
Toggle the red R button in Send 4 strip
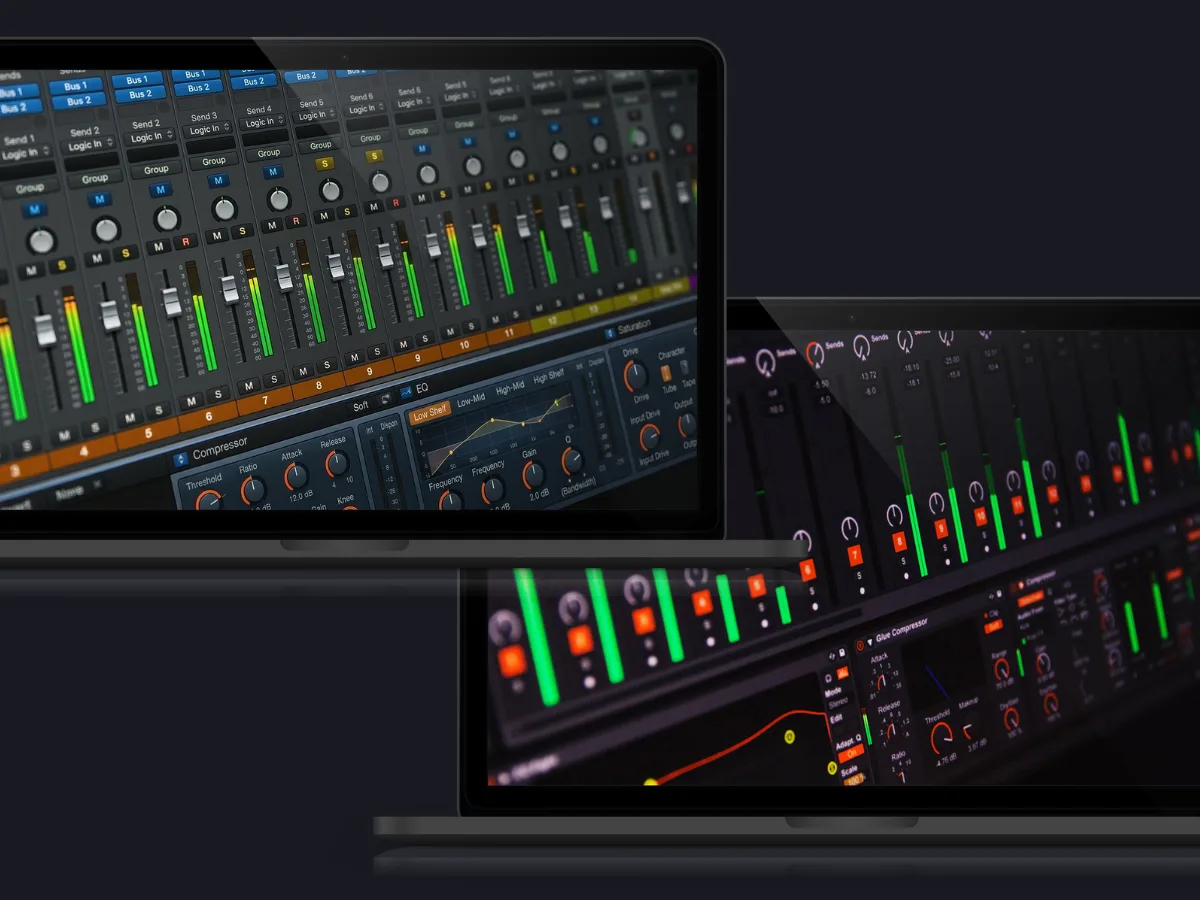(295, 222)
